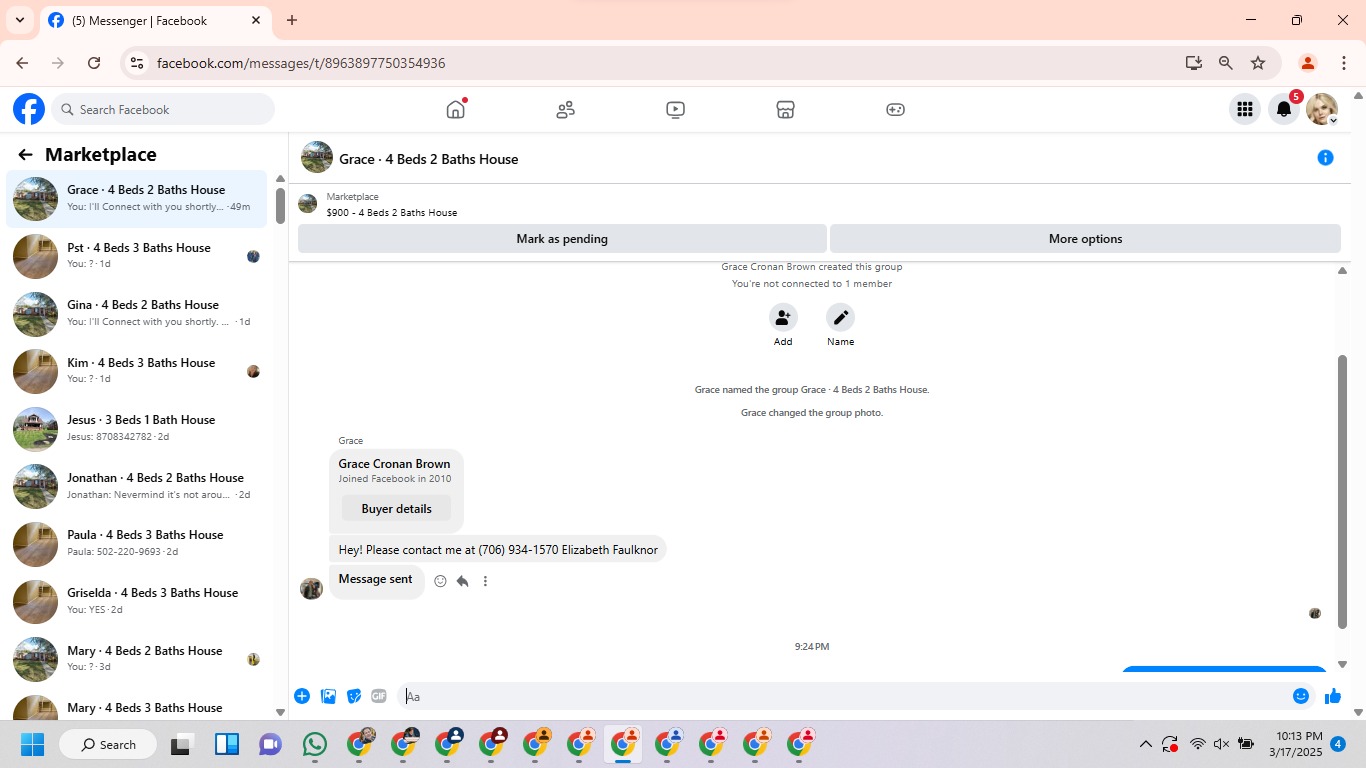The height and width of the screenshot is (768, 1366).
Task: Open Jesus · 3 Beds 1 Bath House chat
Action: coord(137,428)
